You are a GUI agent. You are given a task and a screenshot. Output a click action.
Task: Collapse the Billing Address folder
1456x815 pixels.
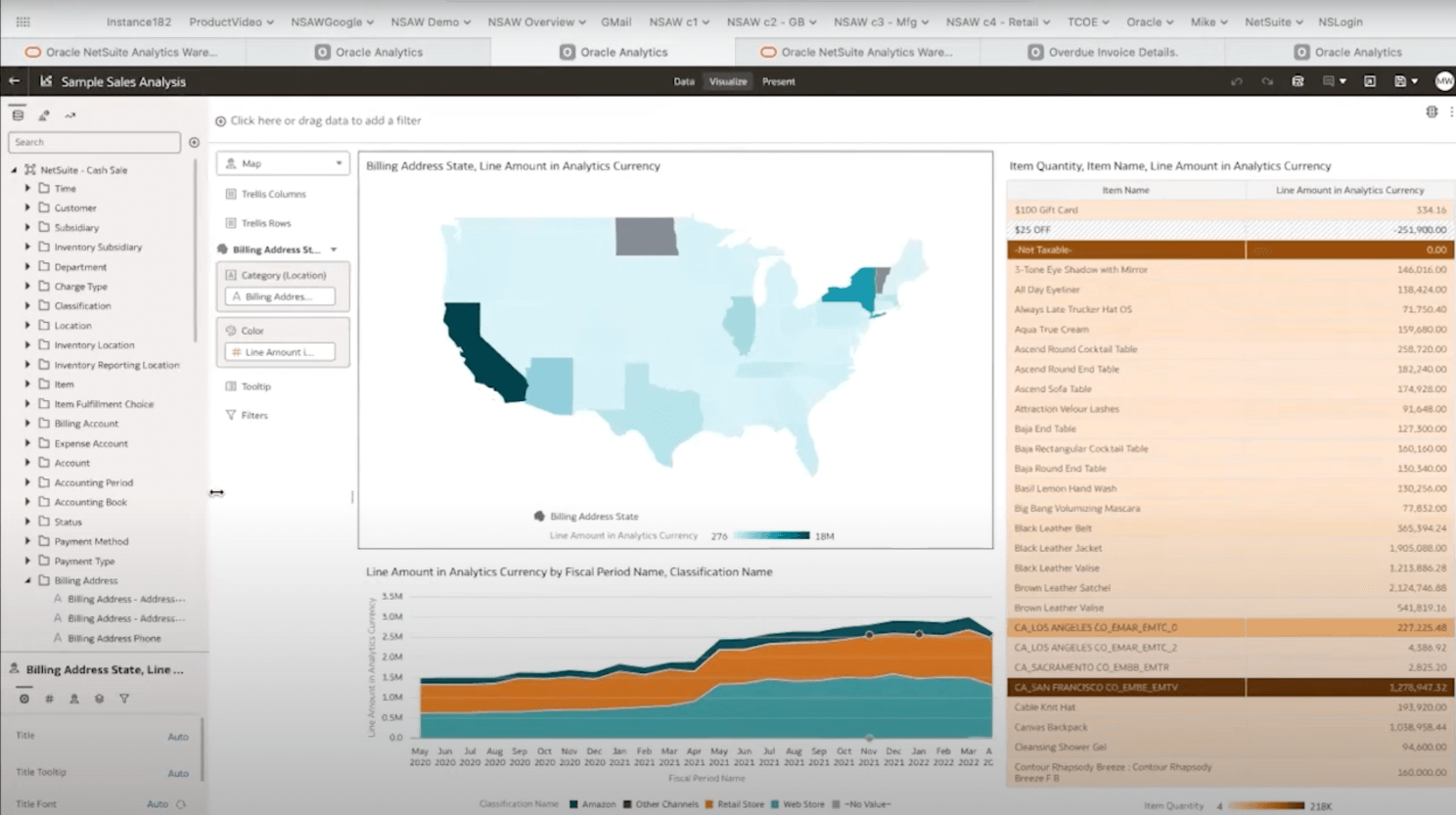pos(27,580)
